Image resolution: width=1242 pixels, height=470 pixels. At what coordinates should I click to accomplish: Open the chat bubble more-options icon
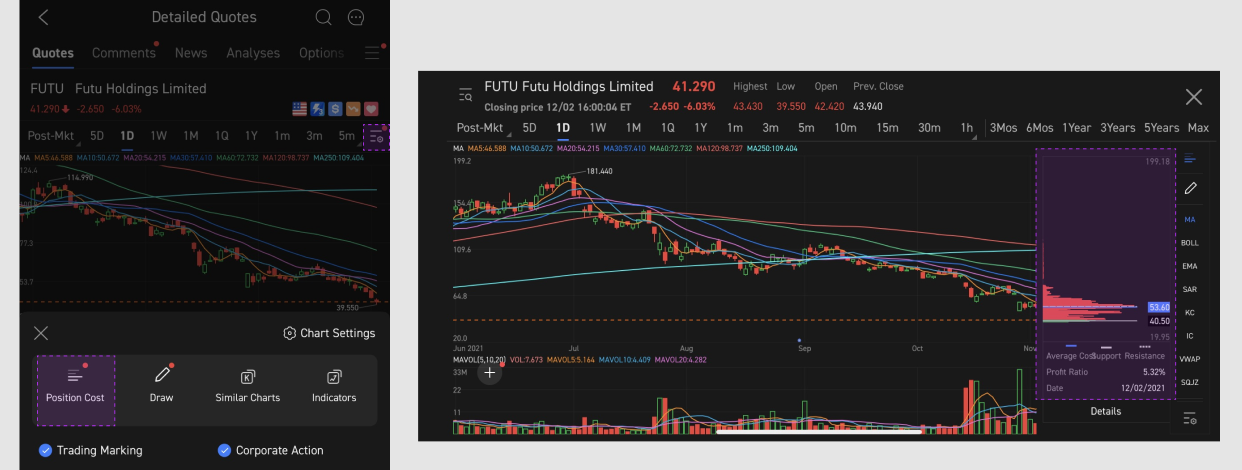[x=356, y=17]
